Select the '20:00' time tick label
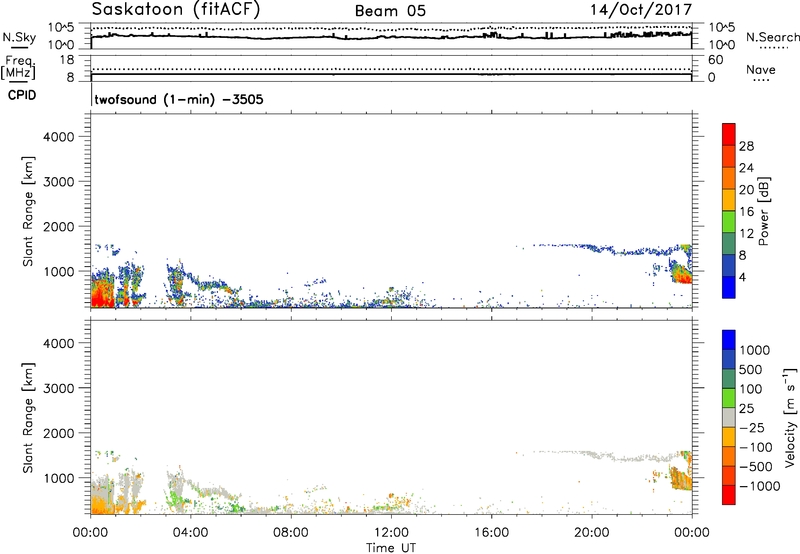Viewport: 800px width, 554px height. pos(592,533)
